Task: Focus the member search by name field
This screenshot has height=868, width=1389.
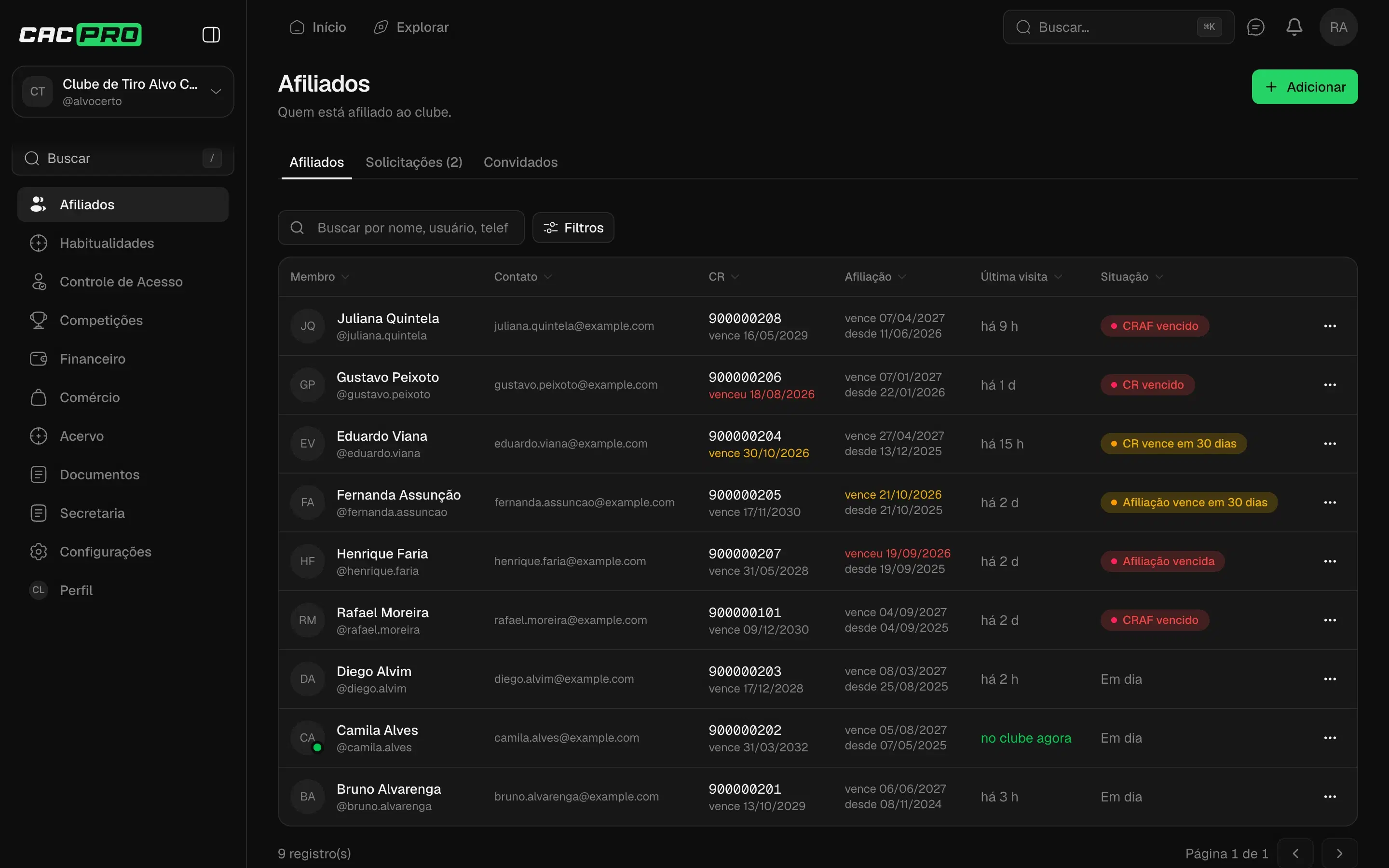Action: pos(401,228)
